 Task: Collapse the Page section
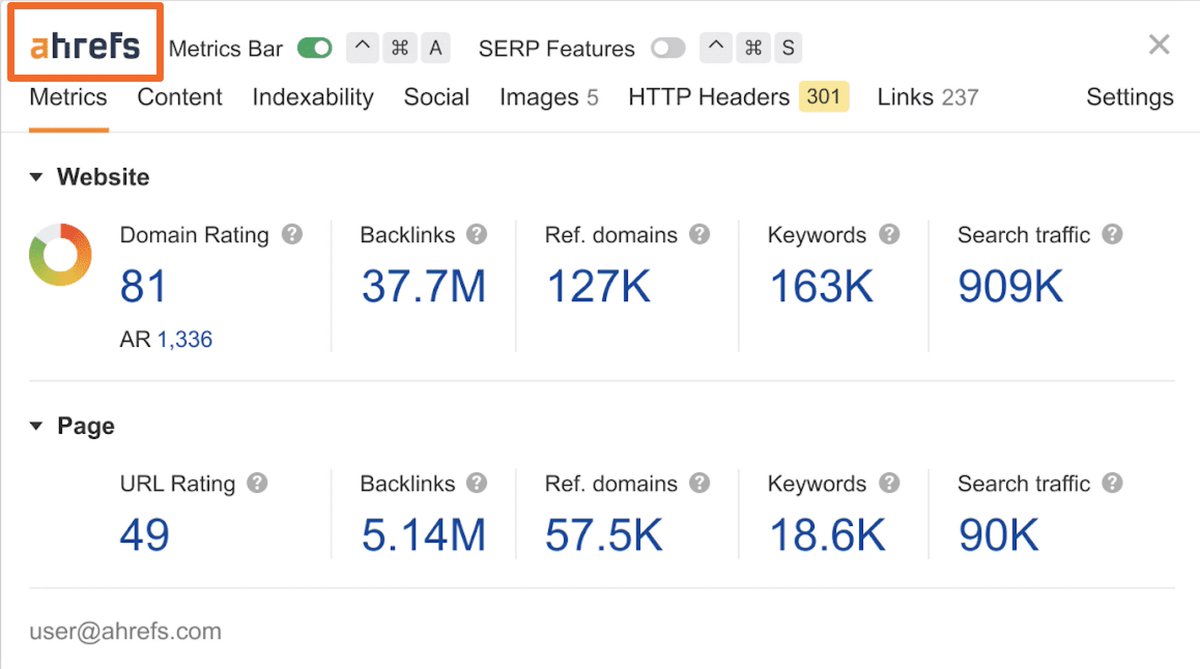coord(37,426)
